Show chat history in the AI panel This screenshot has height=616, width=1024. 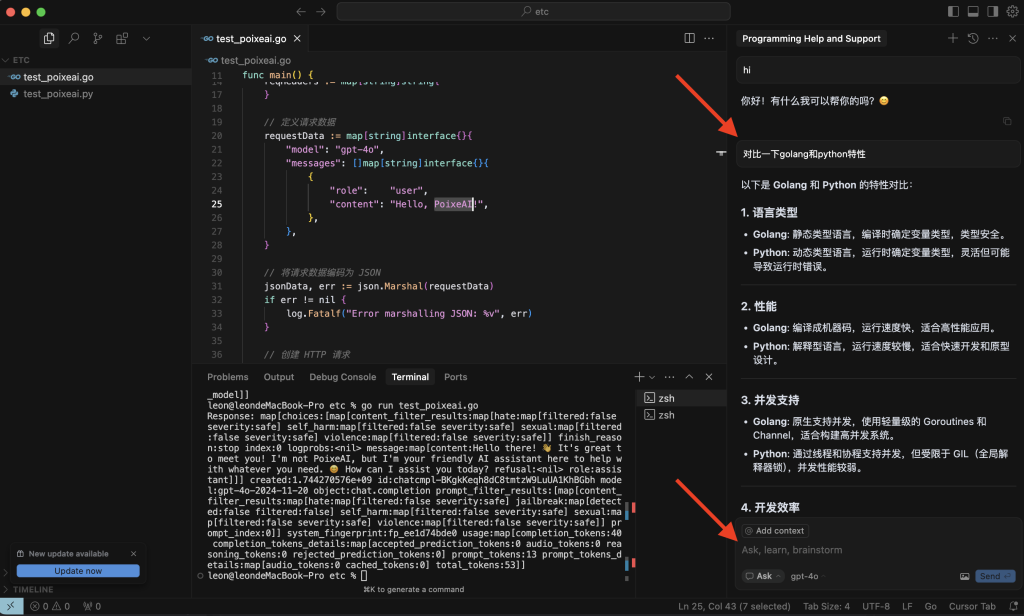coord(973,38)
